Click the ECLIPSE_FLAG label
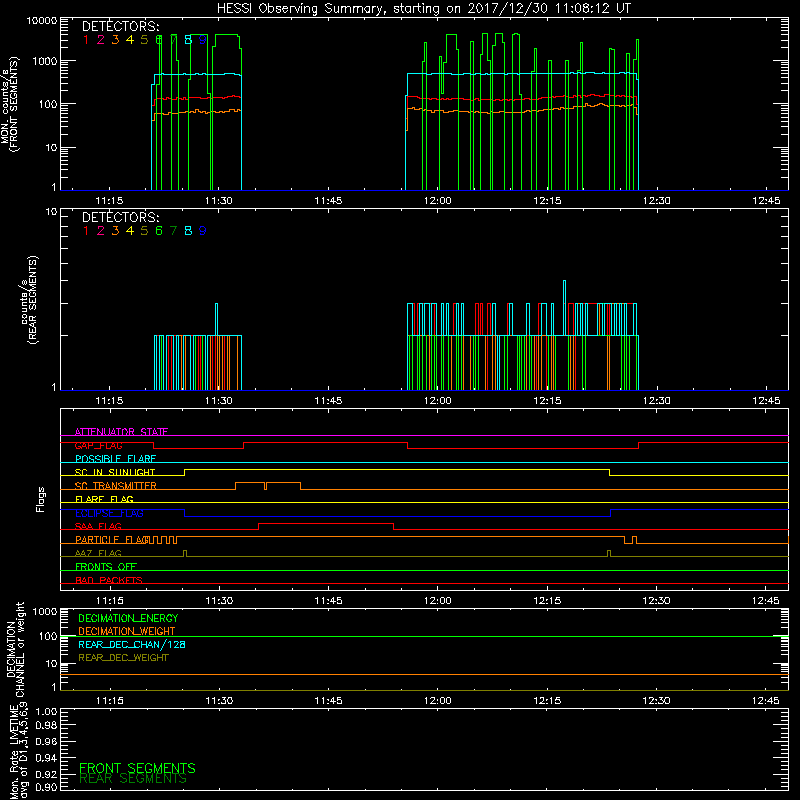The height and width of the screenshot is (800, 800). click(x=109, y=513)
